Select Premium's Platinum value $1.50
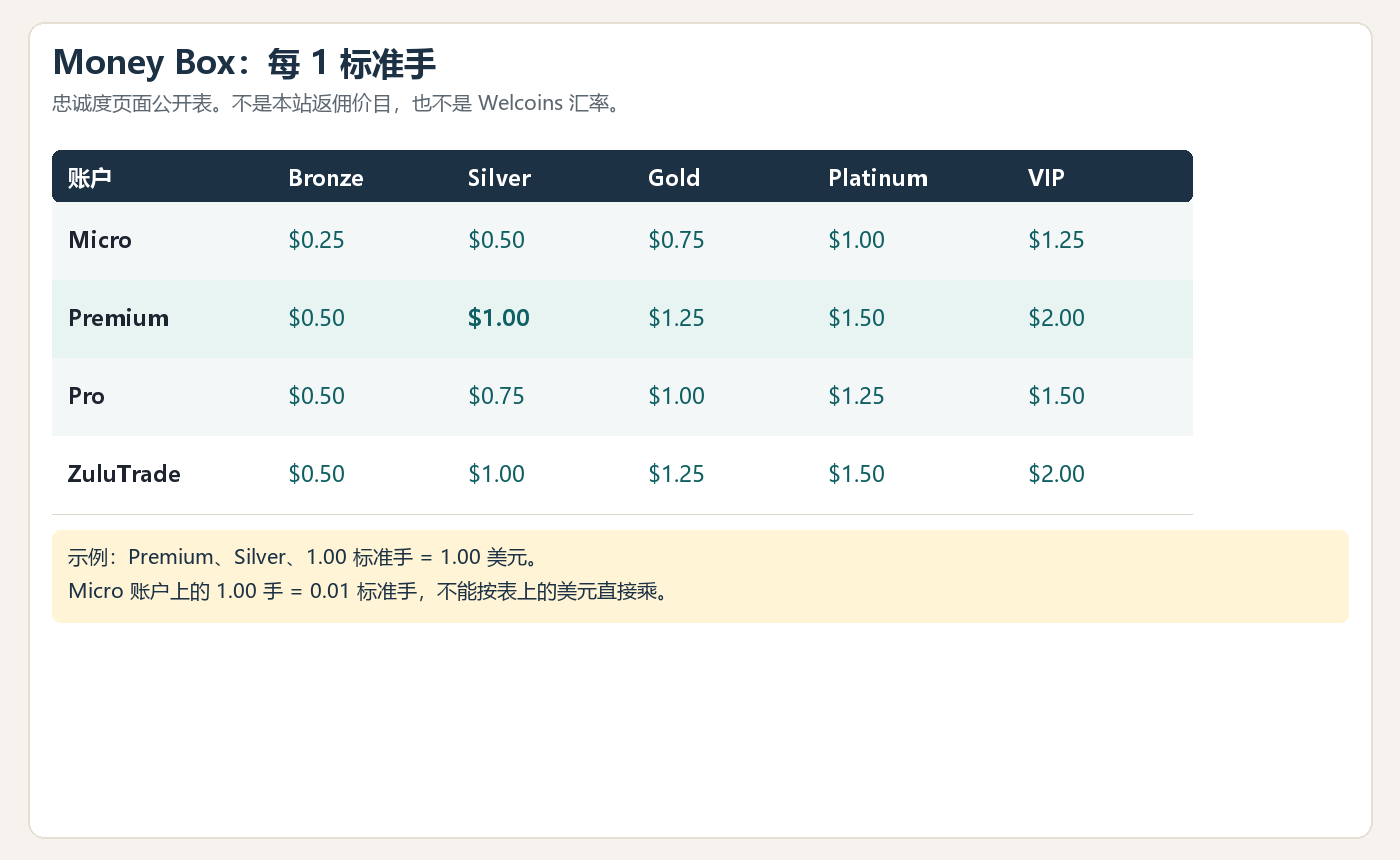Viewport: 1400px width, 860px height. coord(856,318)
